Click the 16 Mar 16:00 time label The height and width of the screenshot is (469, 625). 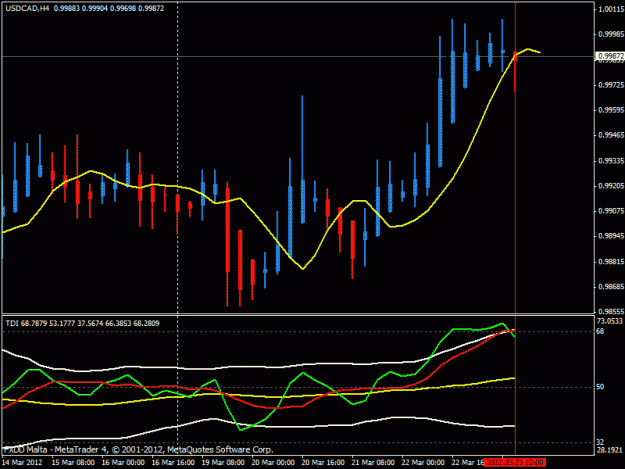173,463
